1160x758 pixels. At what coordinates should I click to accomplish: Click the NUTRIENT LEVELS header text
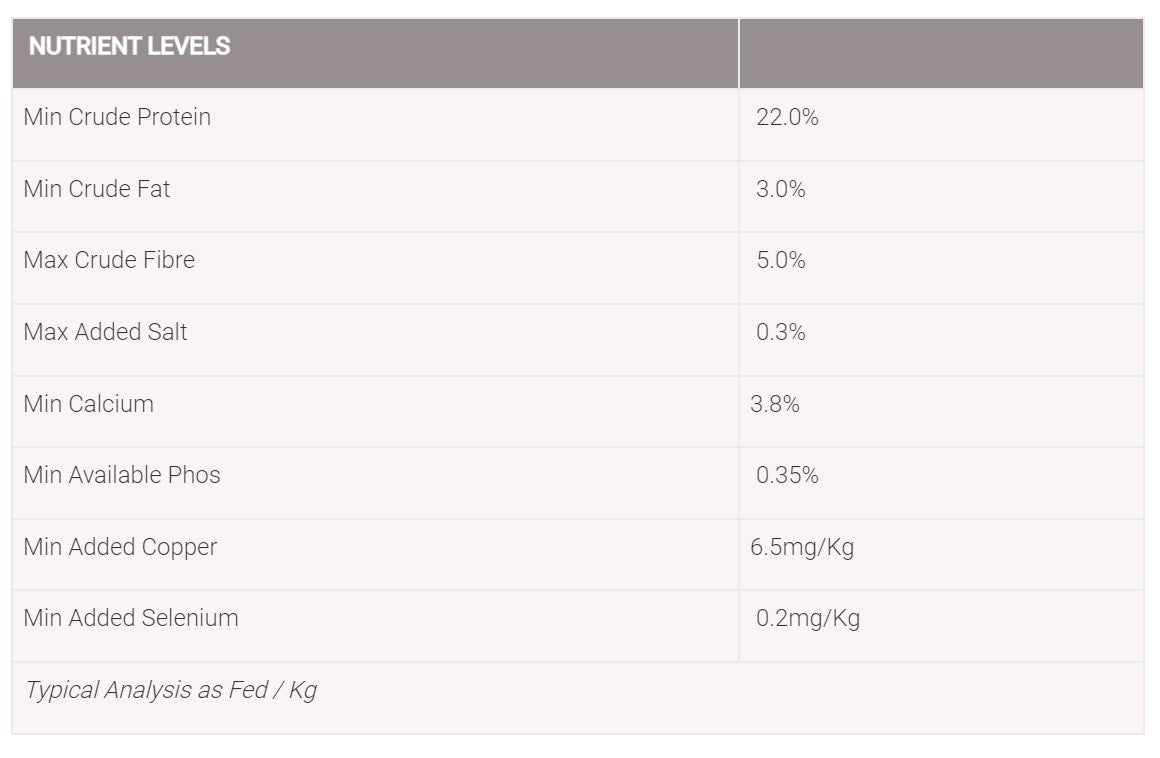click(129, 46)
